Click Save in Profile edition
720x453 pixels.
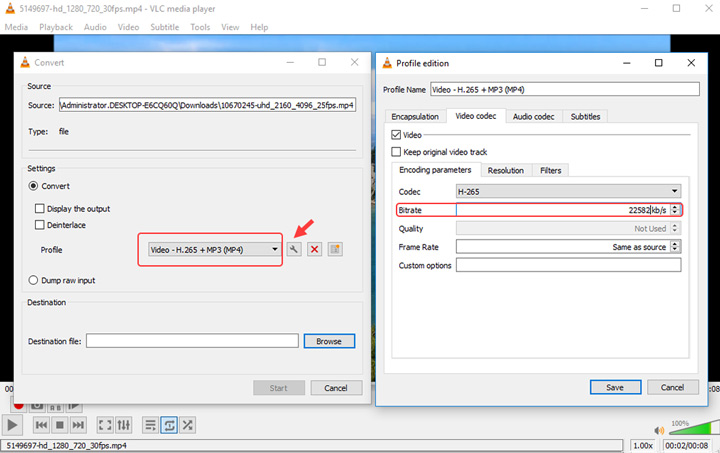click(x=615, y=387)
